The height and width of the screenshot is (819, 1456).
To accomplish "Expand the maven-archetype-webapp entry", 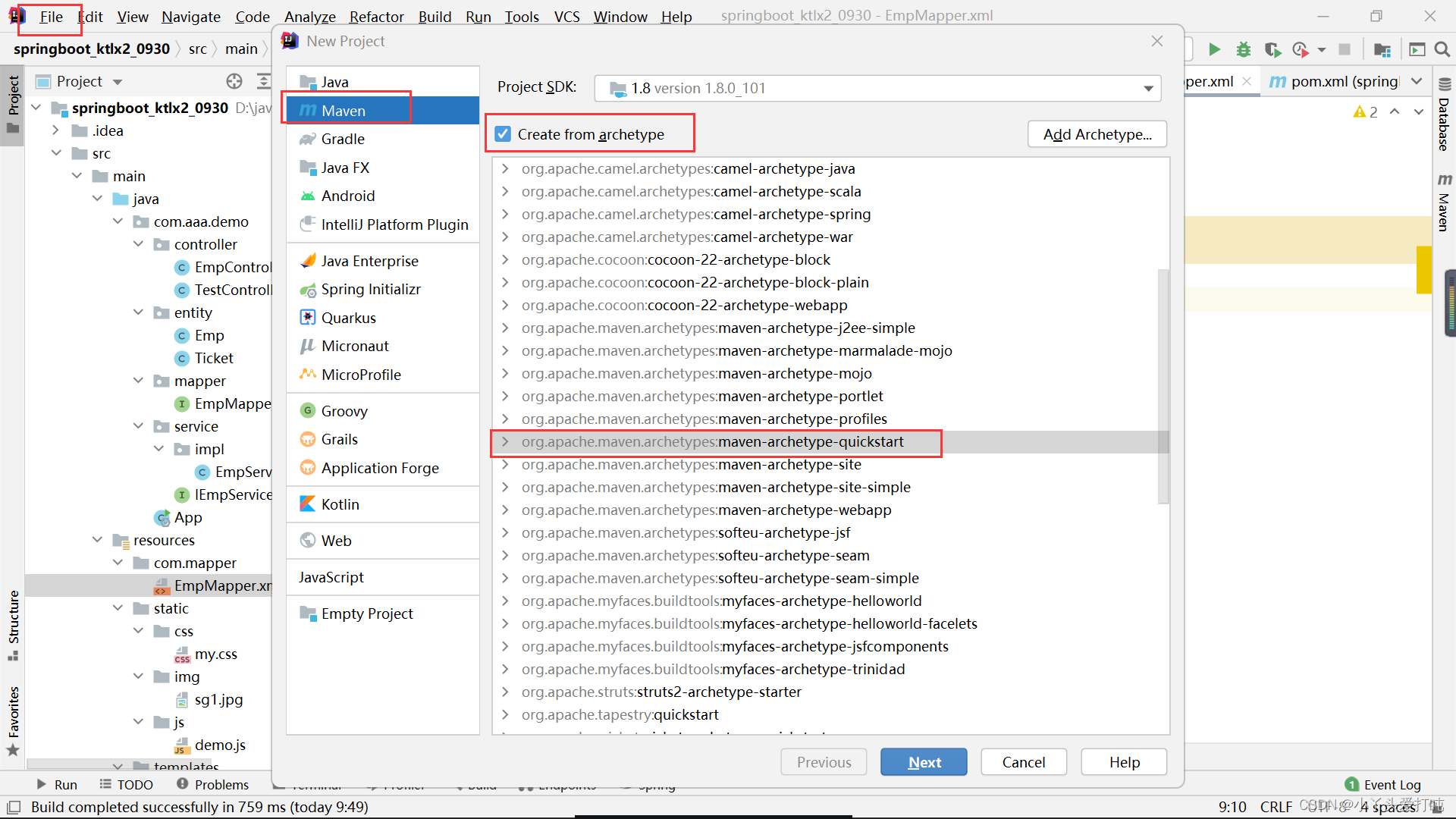I will (x=505, y=510).
